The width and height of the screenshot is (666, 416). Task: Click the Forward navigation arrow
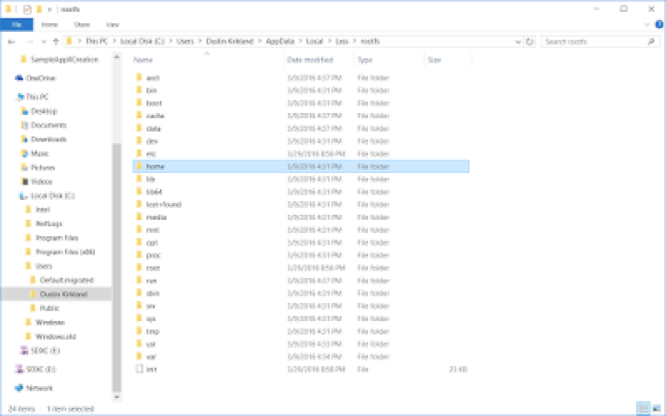click(30, 42)
